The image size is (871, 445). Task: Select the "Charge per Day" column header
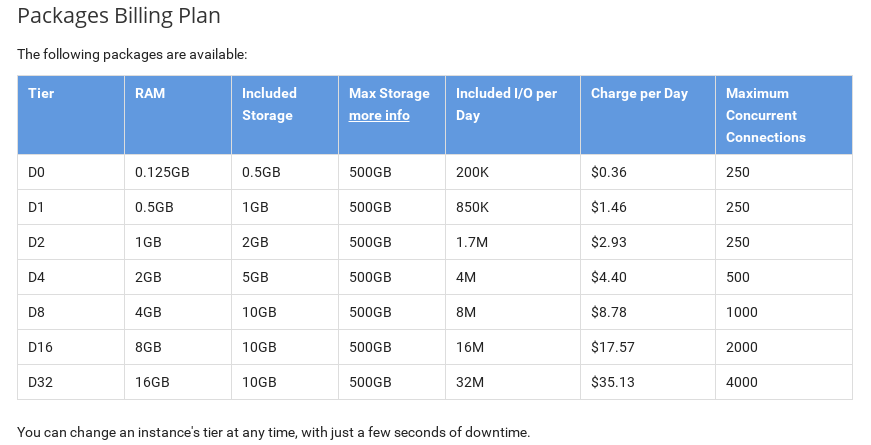click(639, 93)
